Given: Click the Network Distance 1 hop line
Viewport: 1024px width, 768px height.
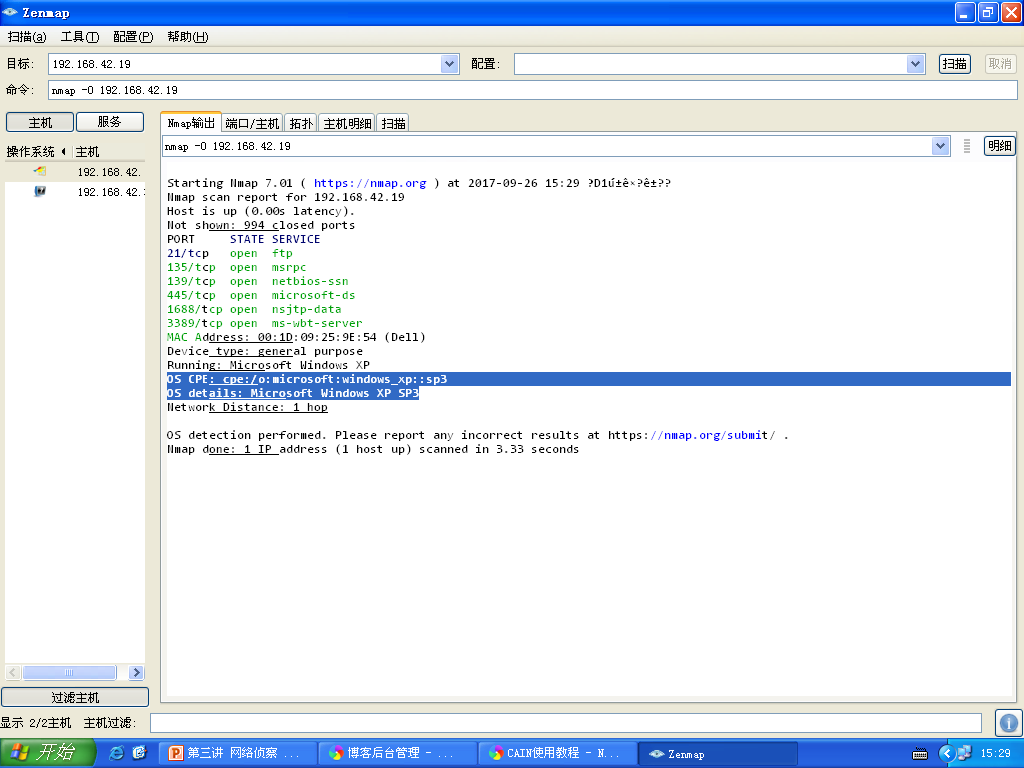Looking at the screenshot, I should point(247,407).
